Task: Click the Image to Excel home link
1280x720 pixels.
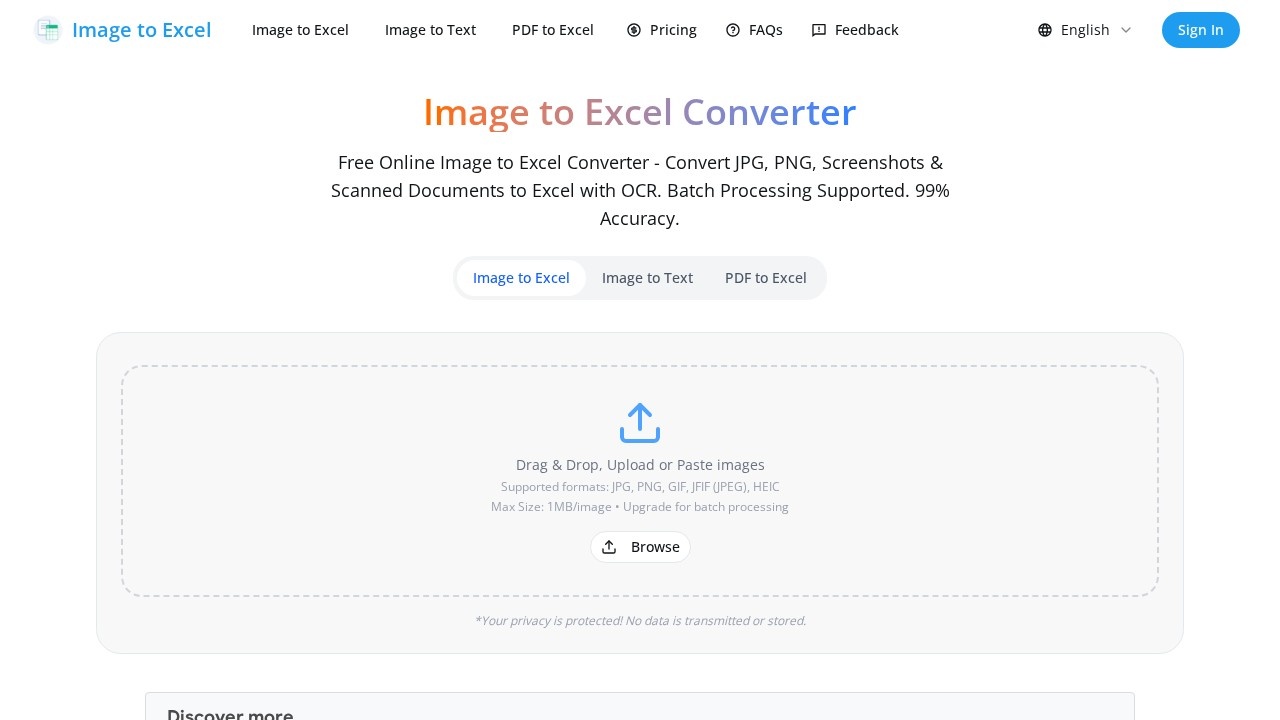Action: point(300,30)
